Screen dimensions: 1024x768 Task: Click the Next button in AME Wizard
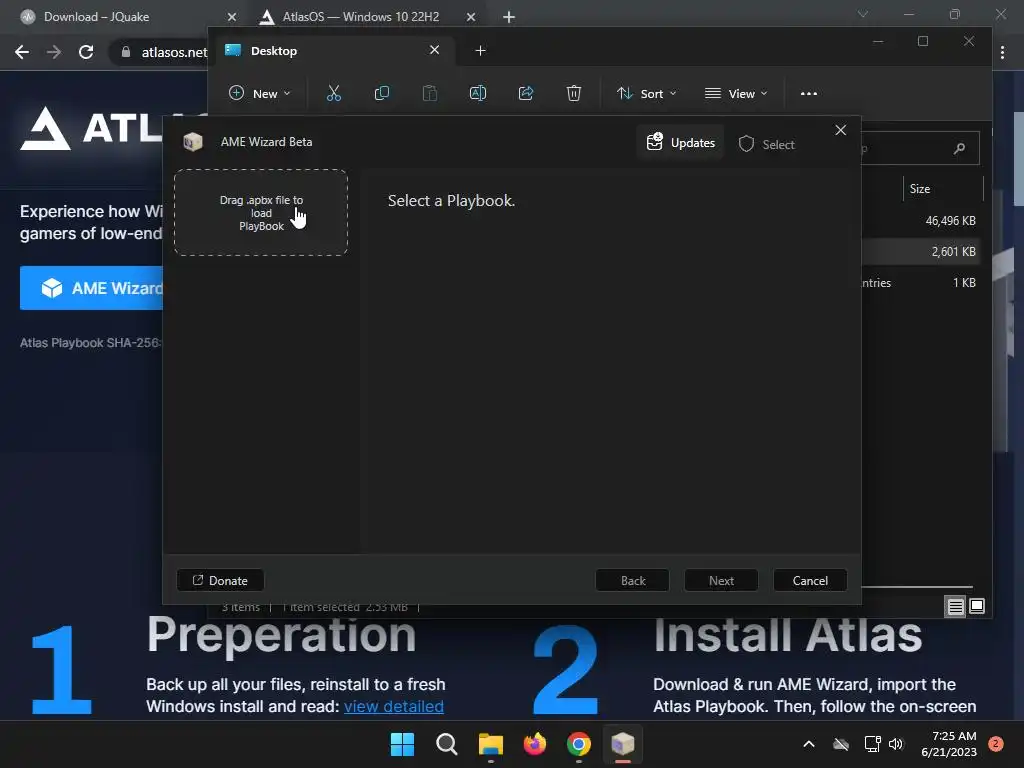pyautogui.click(x=721, y=580)
